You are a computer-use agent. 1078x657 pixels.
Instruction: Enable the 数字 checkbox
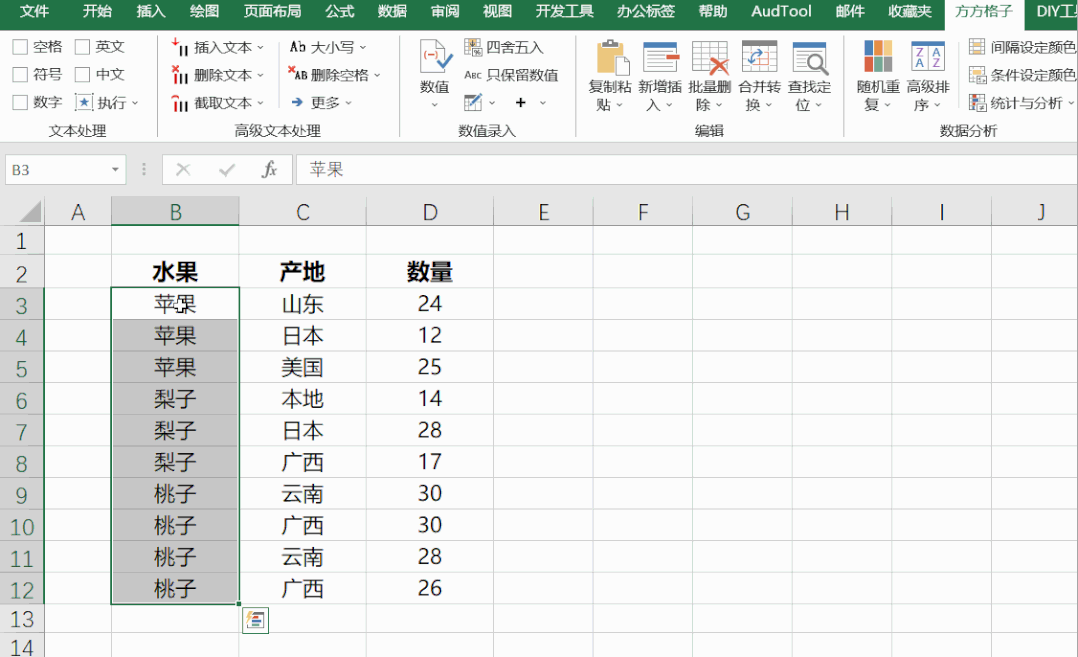pyautogui.click(x=21, y=102)
